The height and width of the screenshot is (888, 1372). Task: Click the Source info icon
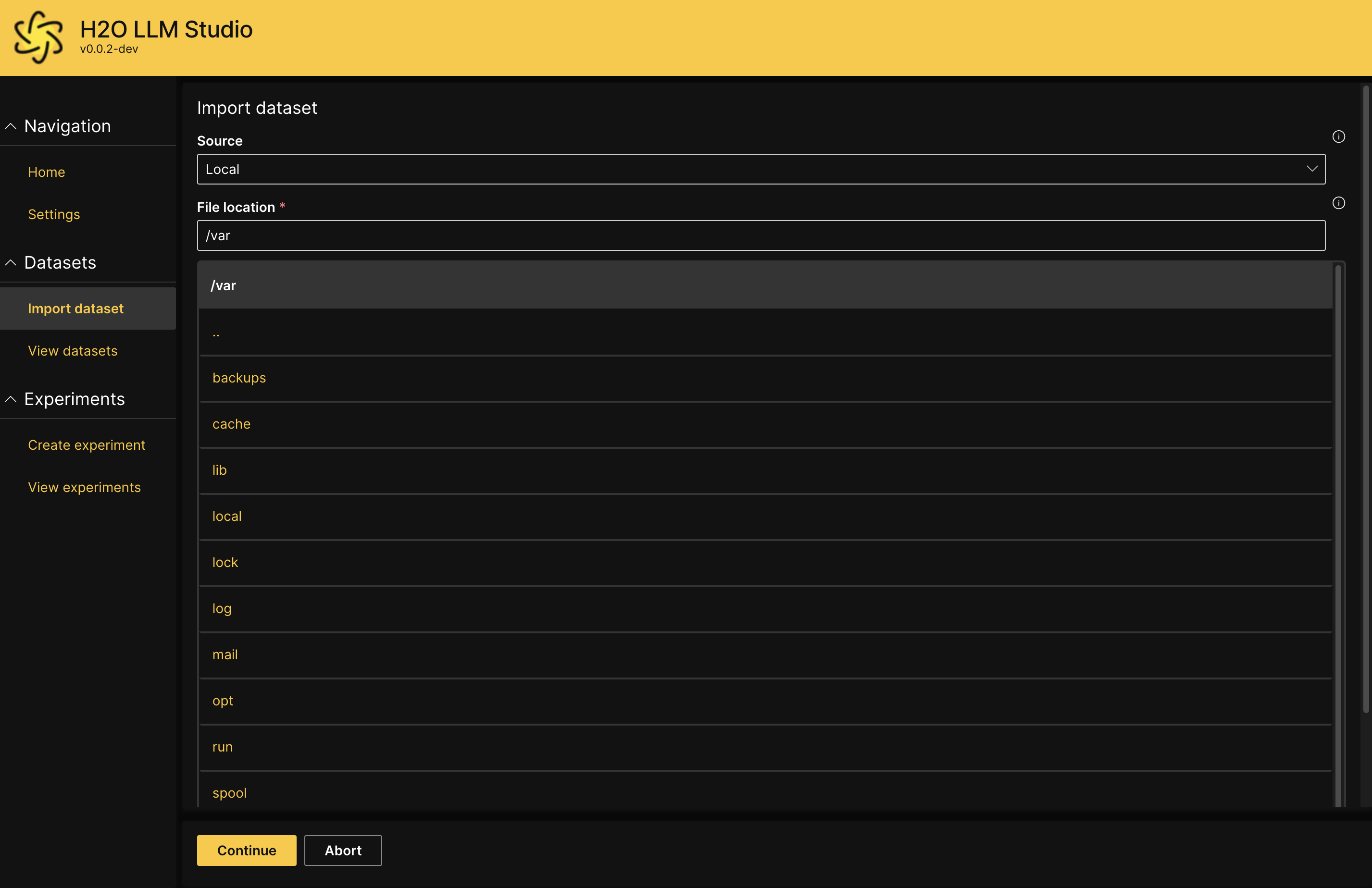tap(1338, 136)
